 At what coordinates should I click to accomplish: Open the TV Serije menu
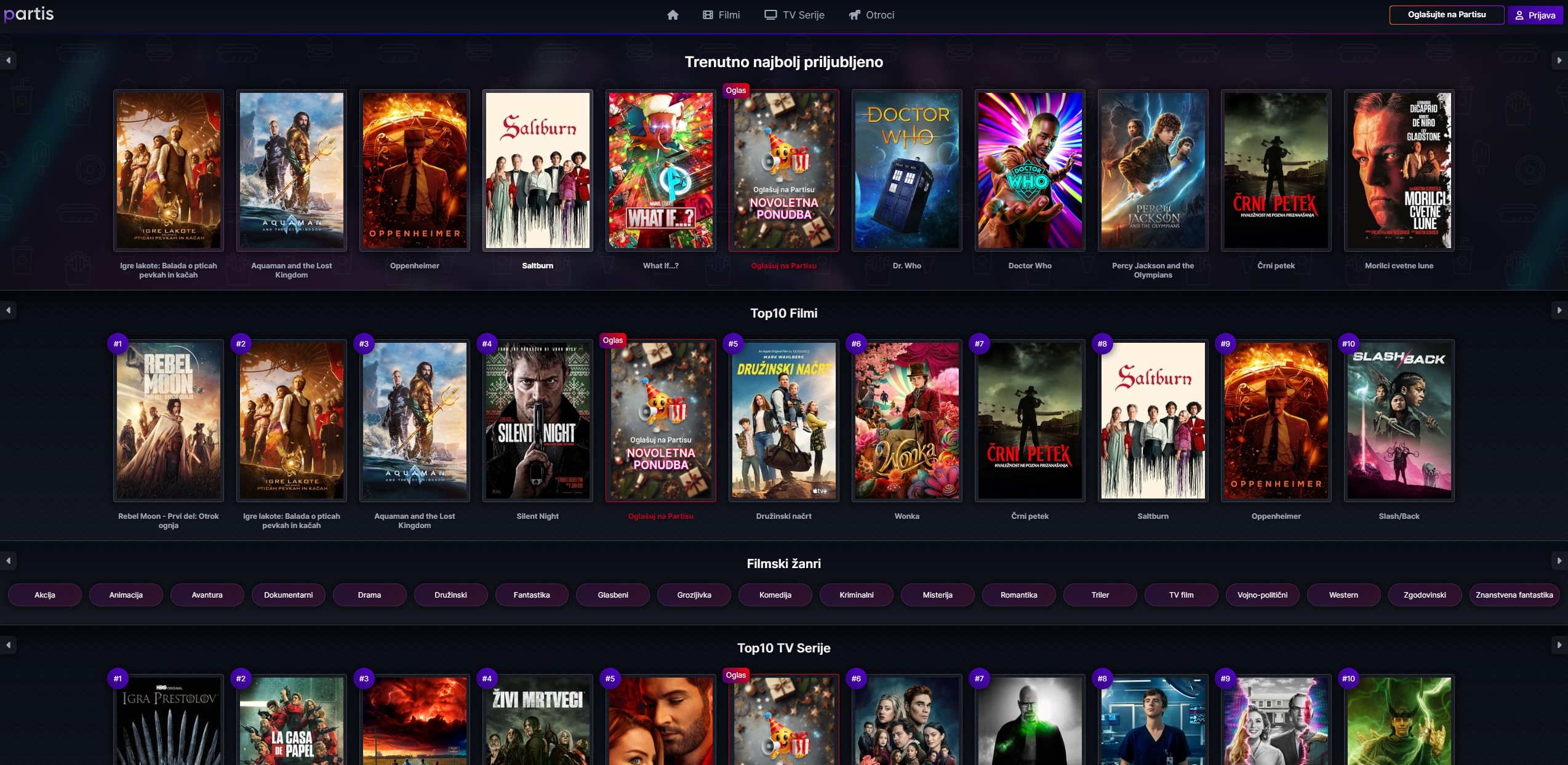point(794,15)
